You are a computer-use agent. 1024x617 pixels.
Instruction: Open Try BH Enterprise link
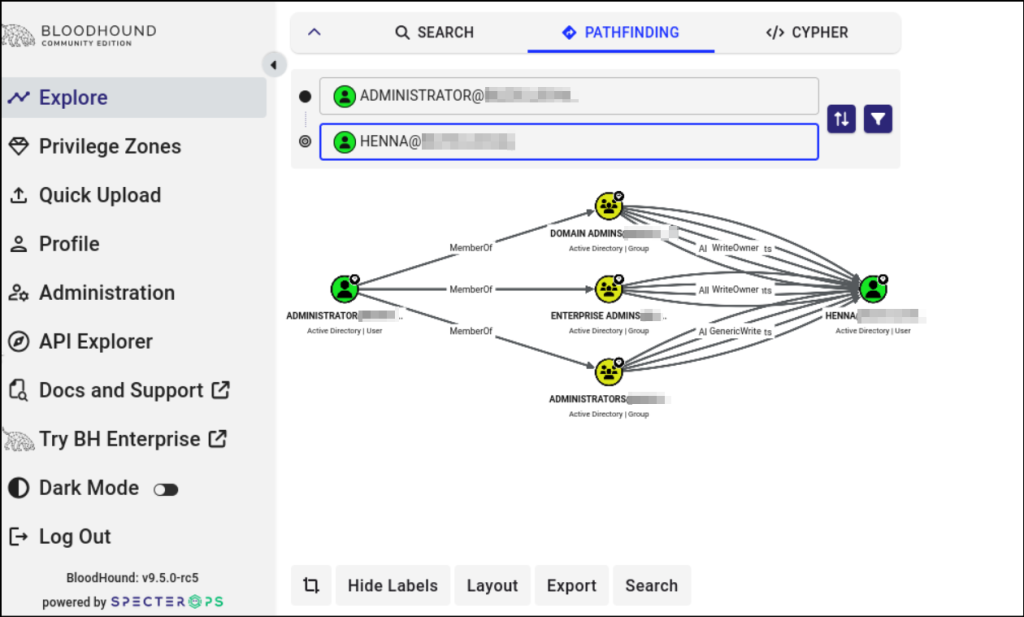[133, 439]
